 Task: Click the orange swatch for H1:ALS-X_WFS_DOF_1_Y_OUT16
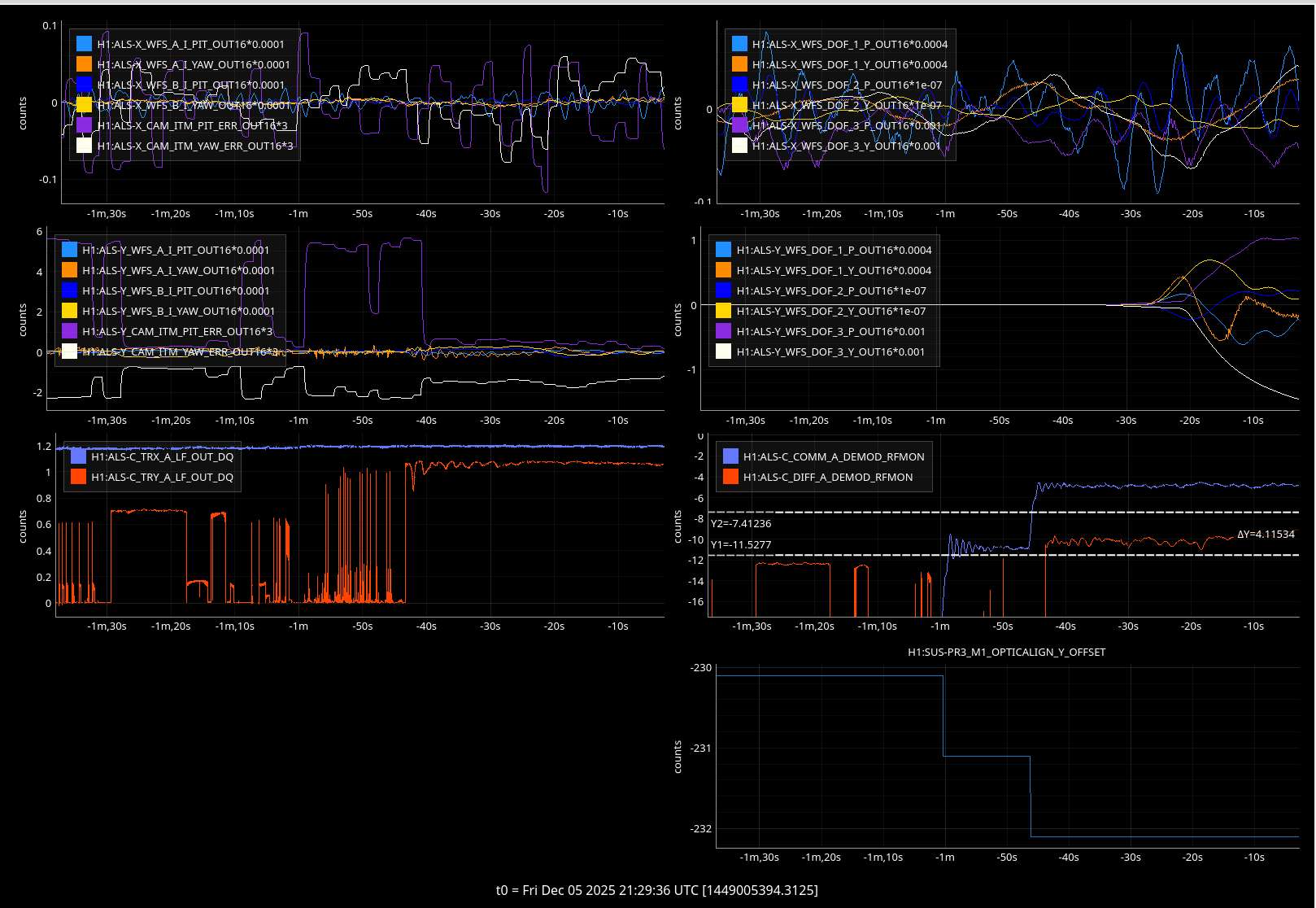click(739, 64)
